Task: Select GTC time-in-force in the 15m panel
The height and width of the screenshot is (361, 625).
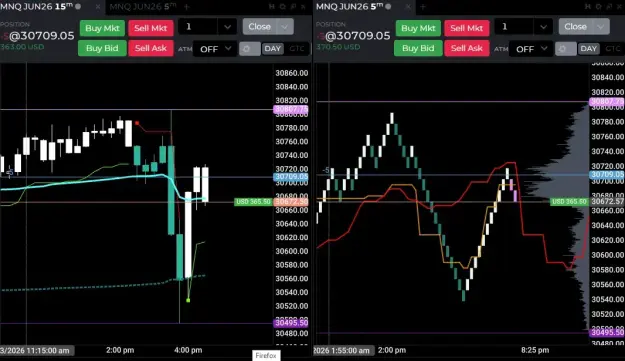Action: click(297, 49)
